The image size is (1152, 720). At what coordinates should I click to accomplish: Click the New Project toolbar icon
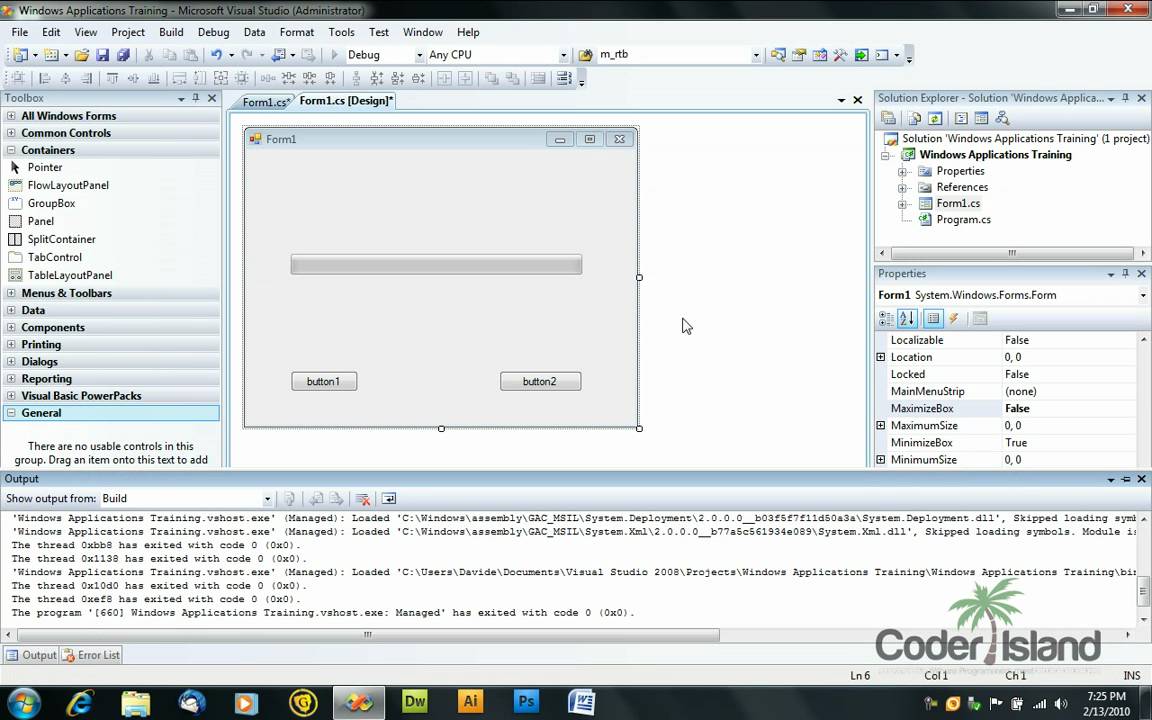(x=20, y=55)
